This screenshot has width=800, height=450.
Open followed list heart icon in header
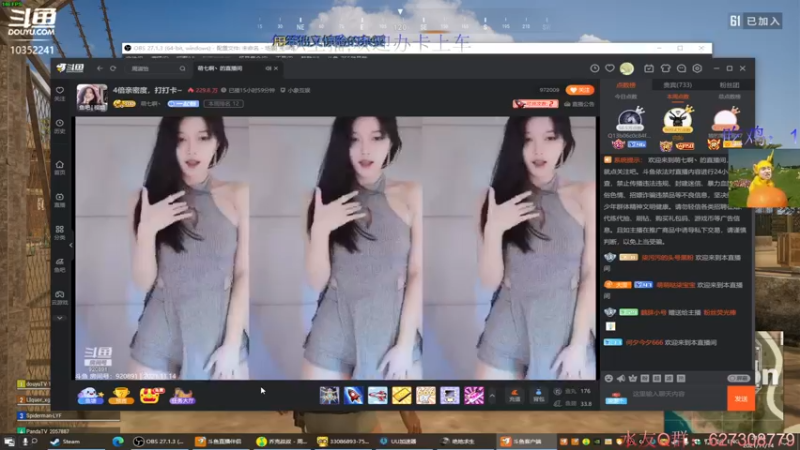[610, 68]
